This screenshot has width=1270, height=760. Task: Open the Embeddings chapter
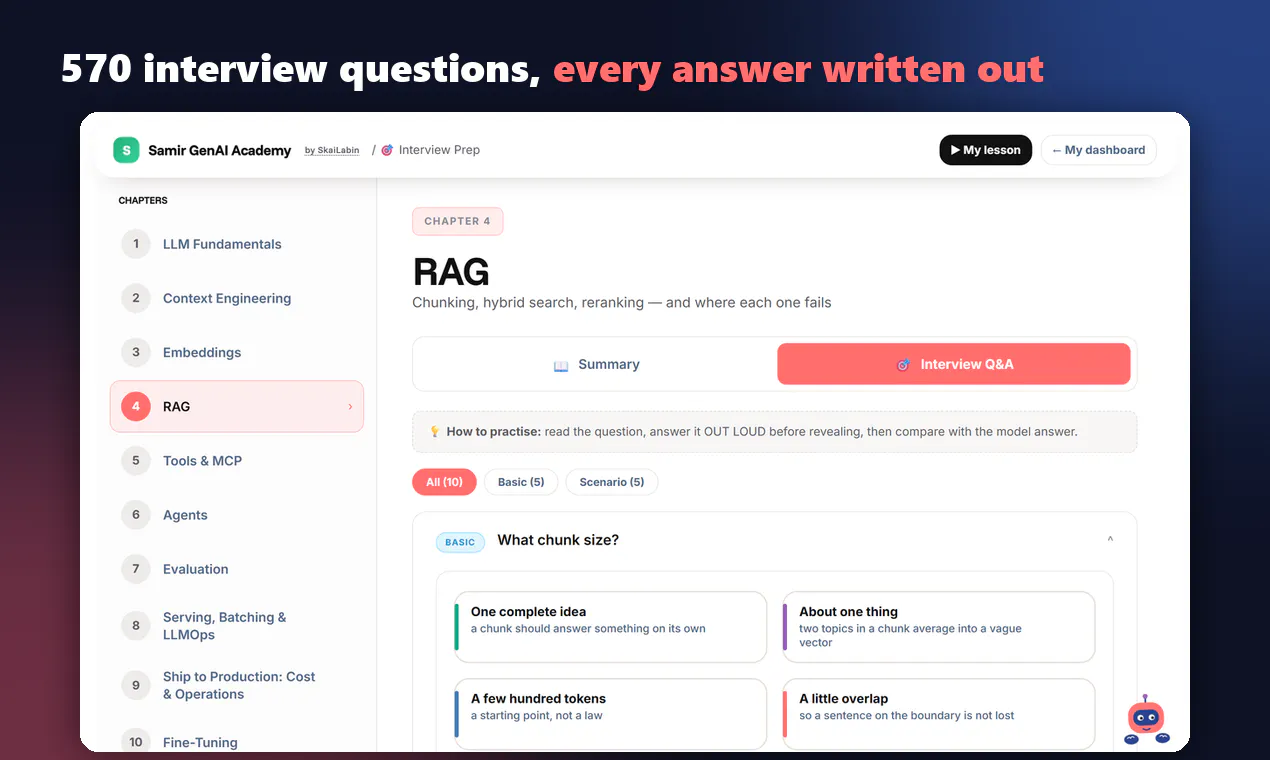coord(237,352)
